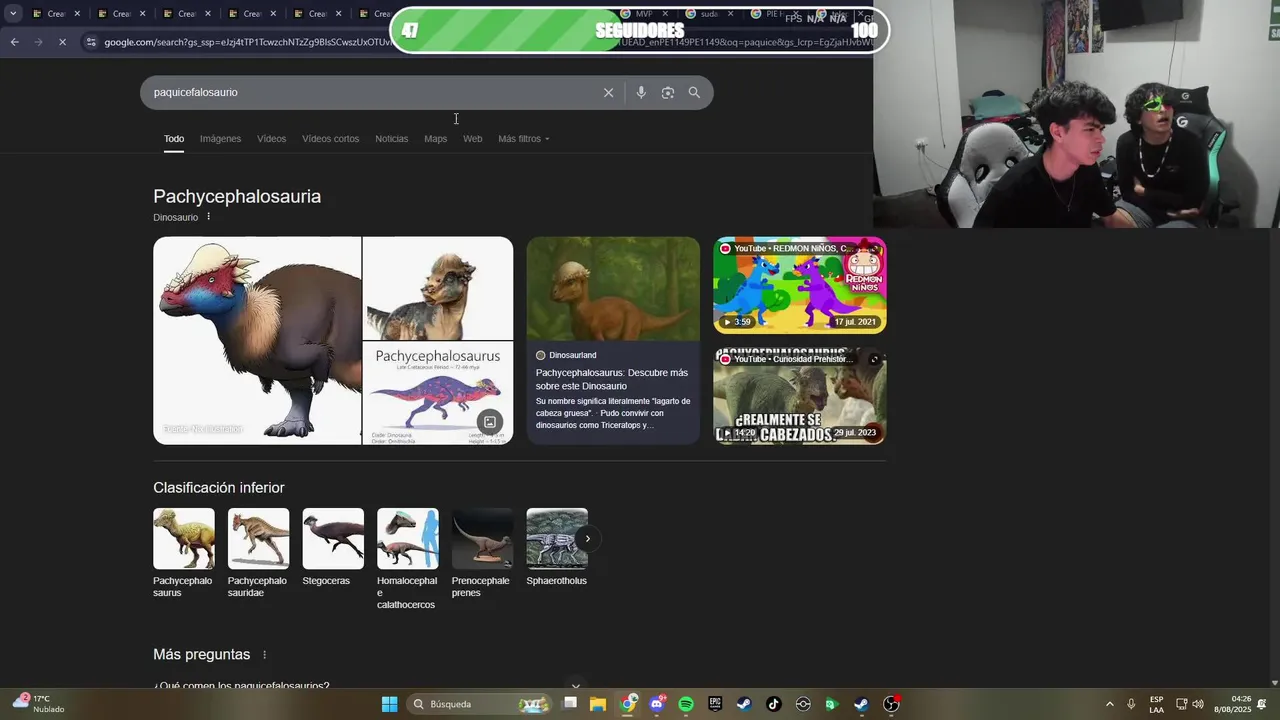
Task: Switch to the Vídeos tab
Action: tap(271, 139)
